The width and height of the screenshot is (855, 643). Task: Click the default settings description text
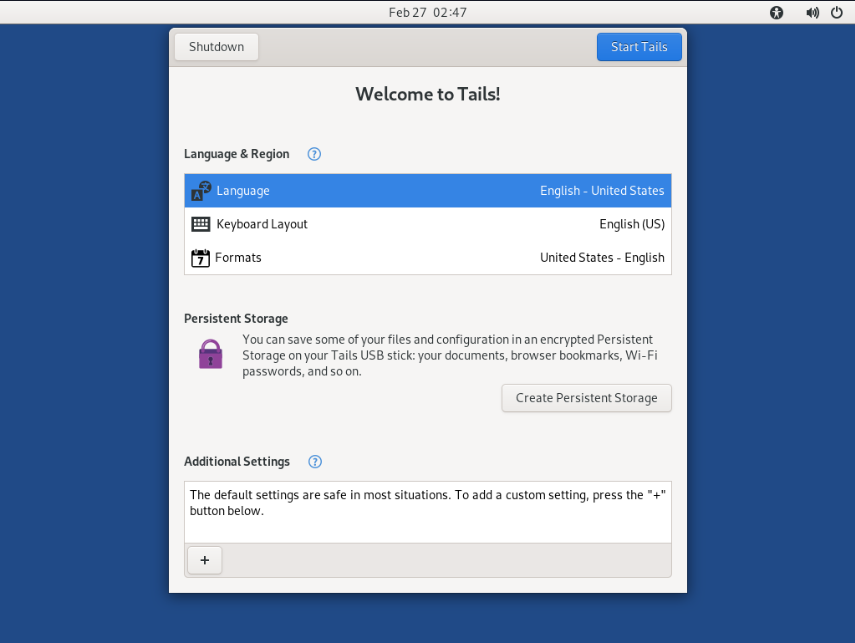pyautogui.click(x=427, y=502)
